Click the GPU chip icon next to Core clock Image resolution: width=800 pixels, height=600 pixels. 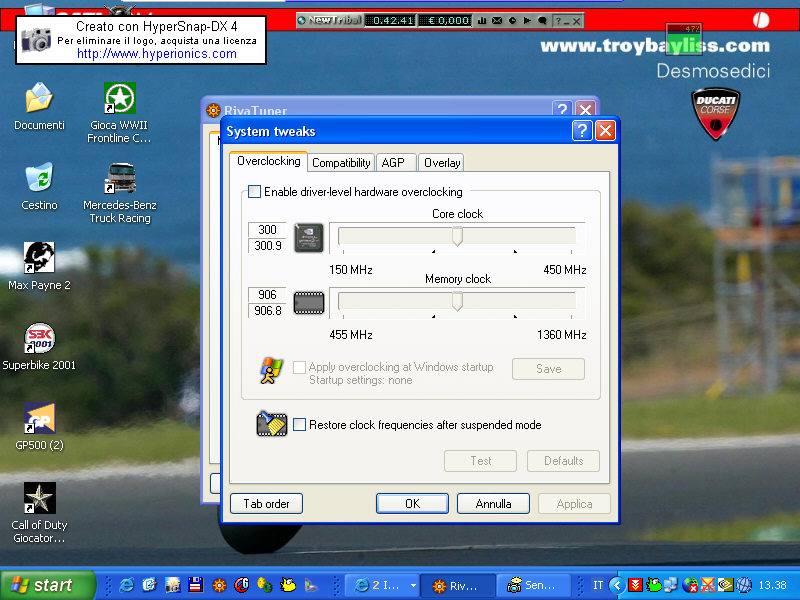point(309,238)
